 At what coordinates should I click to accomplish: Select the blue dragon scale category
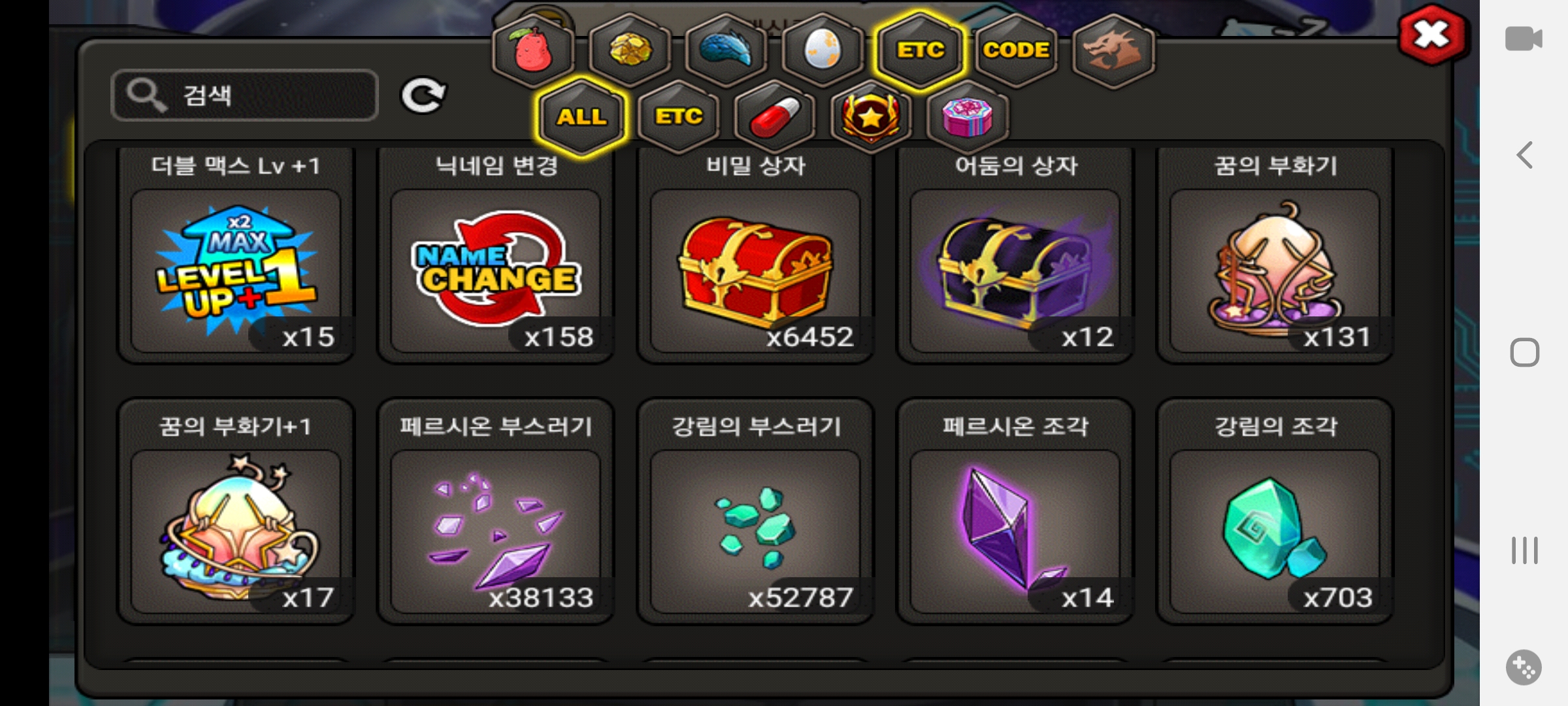[x=727, y=50]
